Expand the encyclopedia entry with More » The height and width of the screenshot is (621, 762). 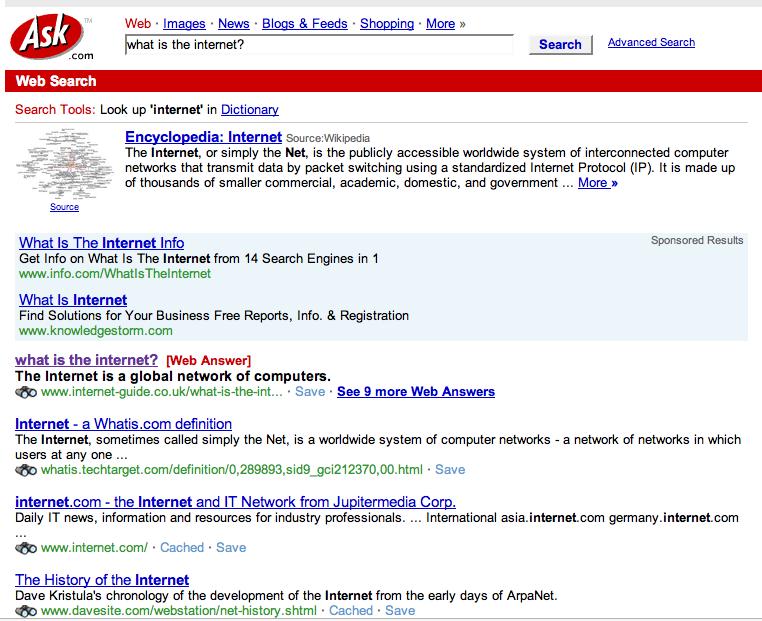tap(597, 183)
